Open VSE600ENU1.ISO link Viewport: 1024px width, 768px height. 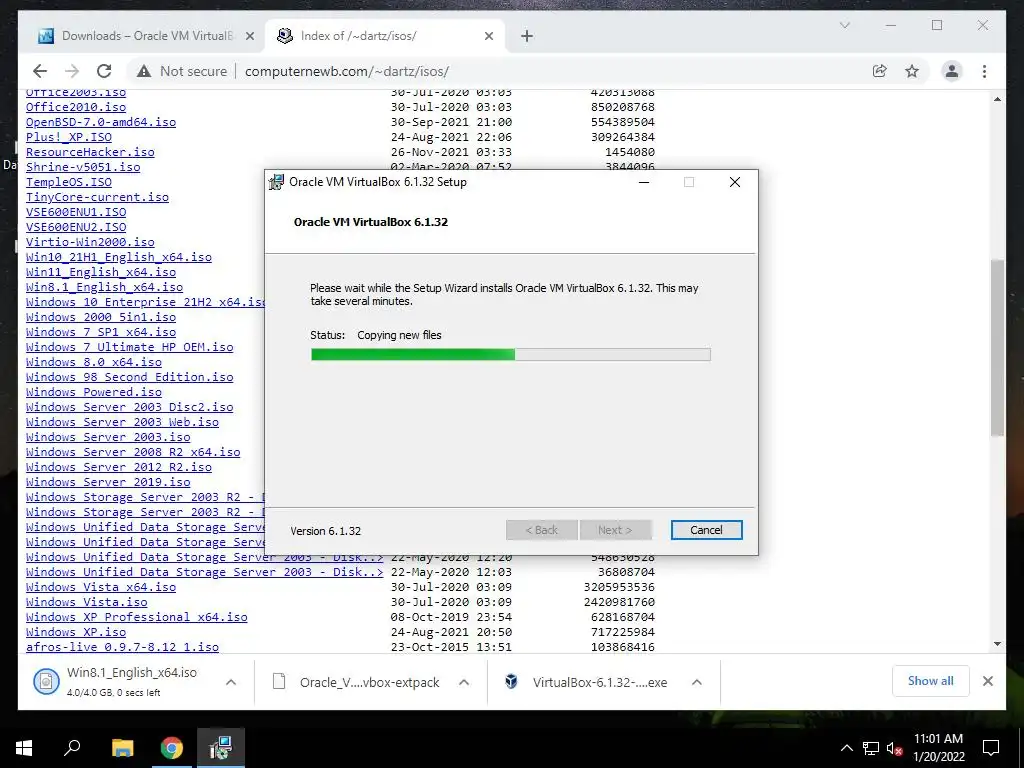pos(76,212)
